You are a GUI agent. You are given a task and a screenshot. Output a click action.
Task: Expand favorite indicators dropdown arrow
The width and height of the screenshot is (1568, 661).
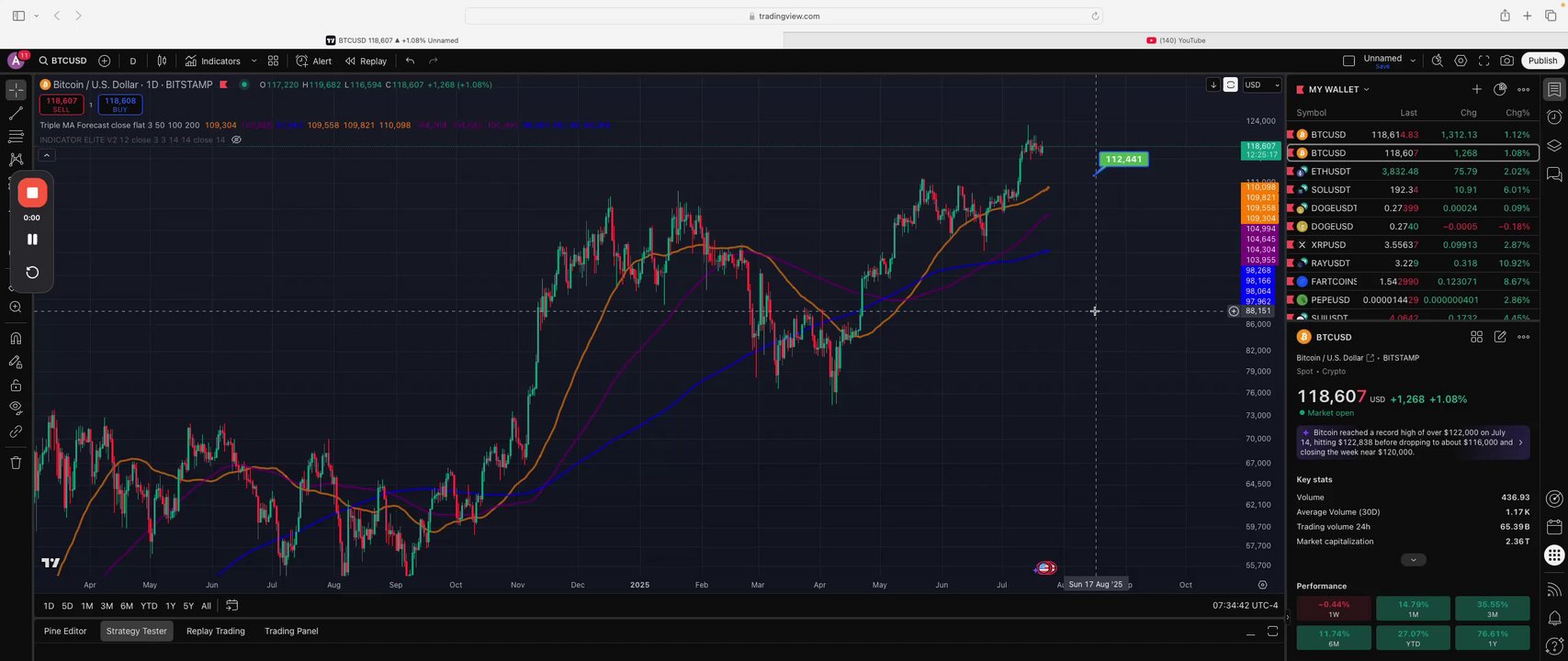pyautogui.click(x=254, y=61)
